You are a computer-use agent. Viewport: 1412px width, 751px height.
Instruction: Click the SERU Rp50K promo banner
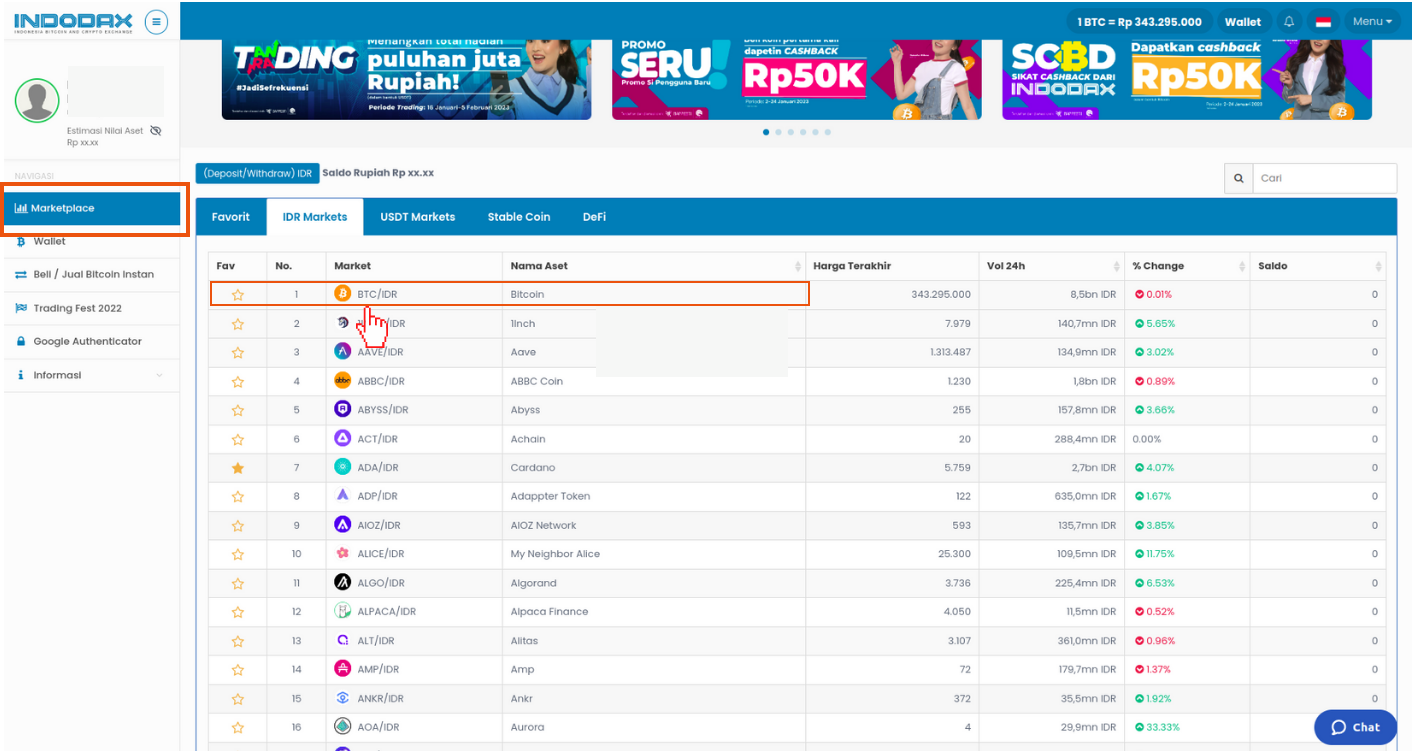796,79
